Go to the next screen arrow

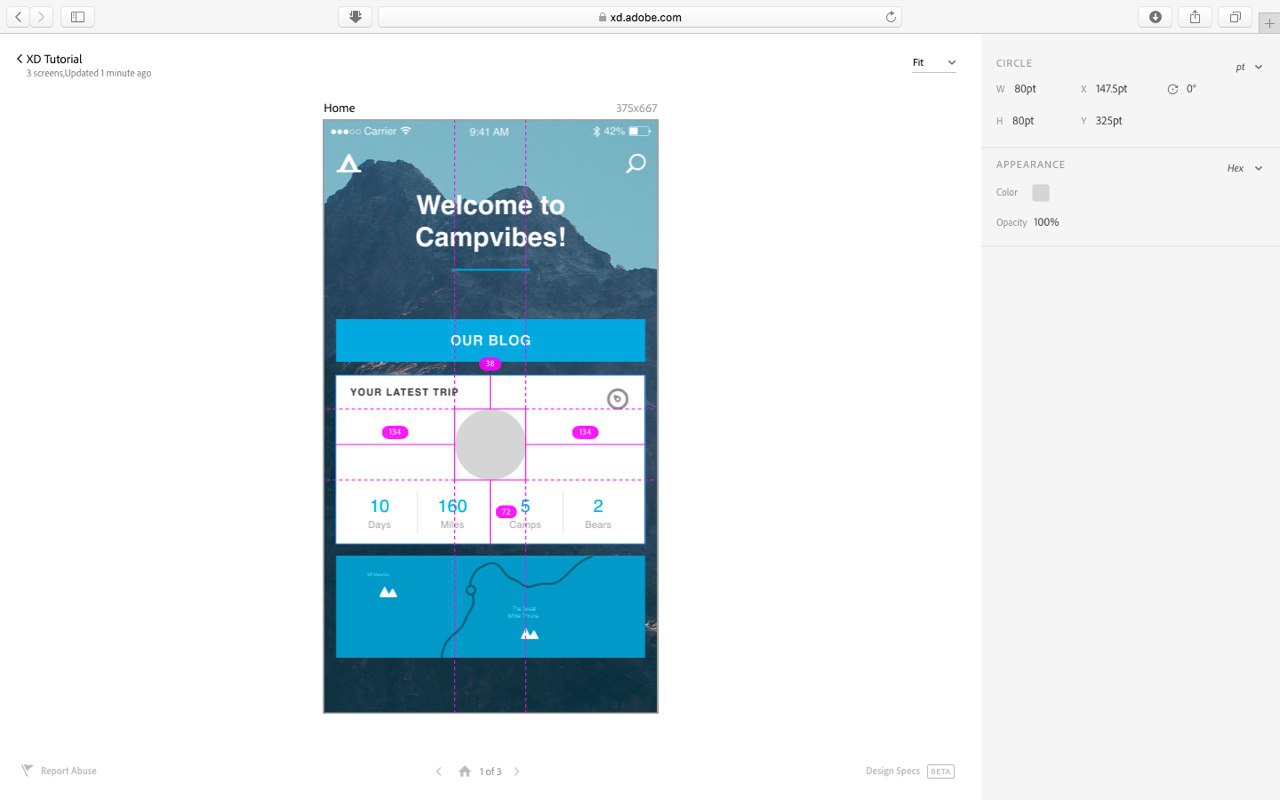(x=516, y=771)
